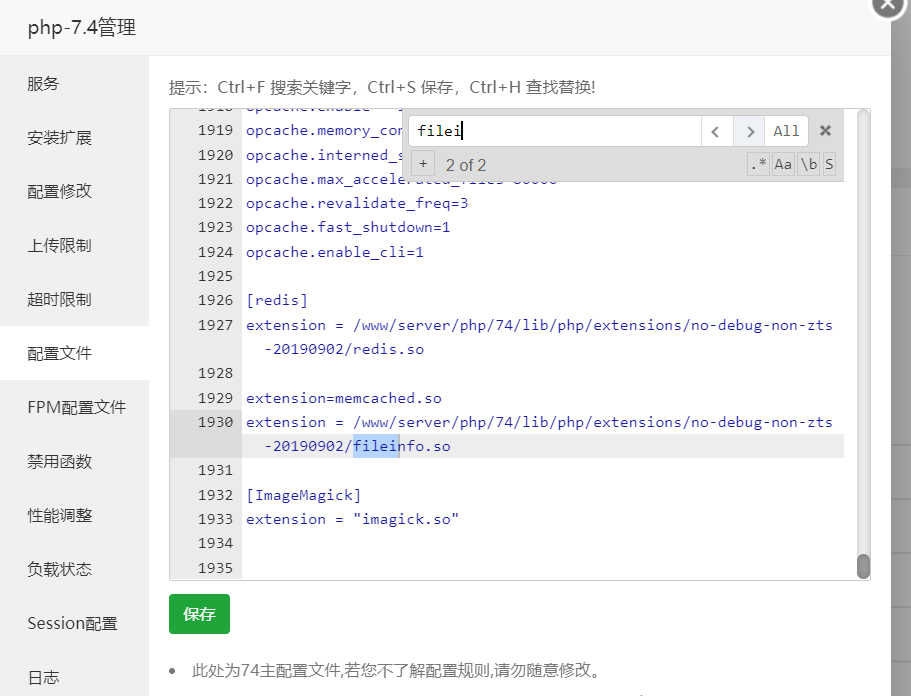Toggle whole word search (\b)

(x=809, y=164)
